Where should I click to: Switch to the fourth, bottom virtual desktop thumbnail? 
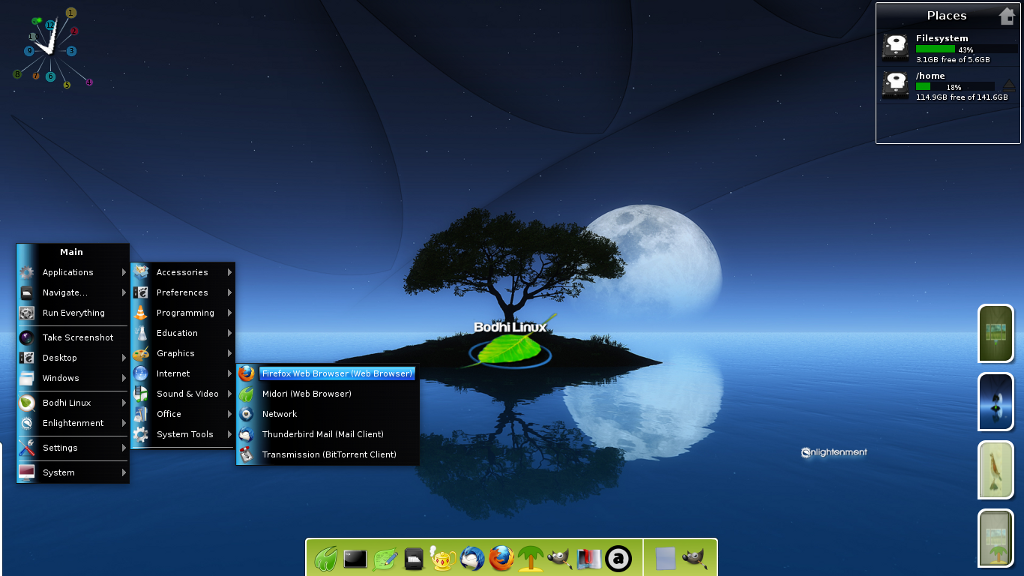click(995, 538)
